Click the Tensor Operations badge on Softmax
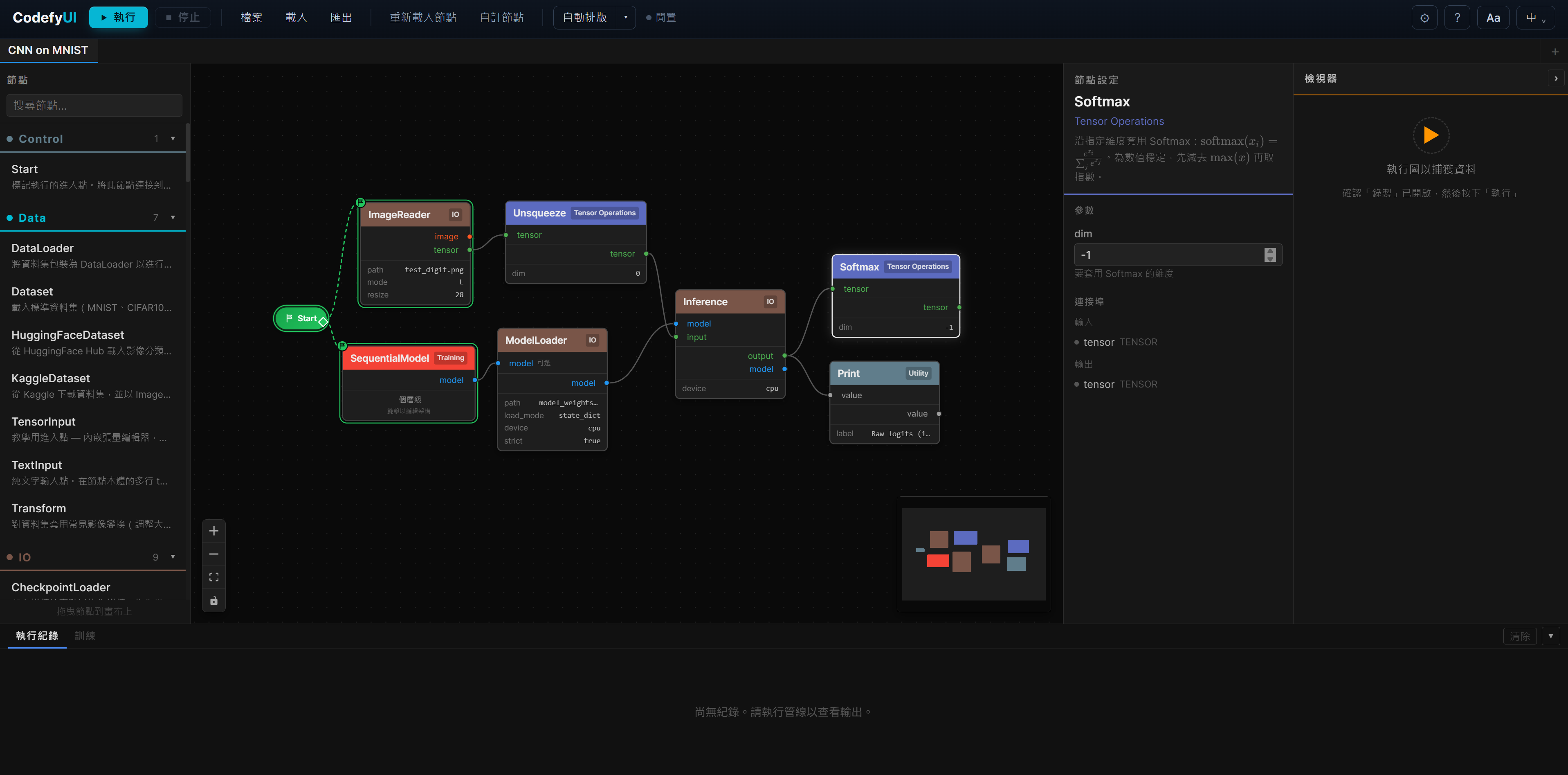Image resolution: width=1568 pixels, height=775 pixels. [917, 267]
